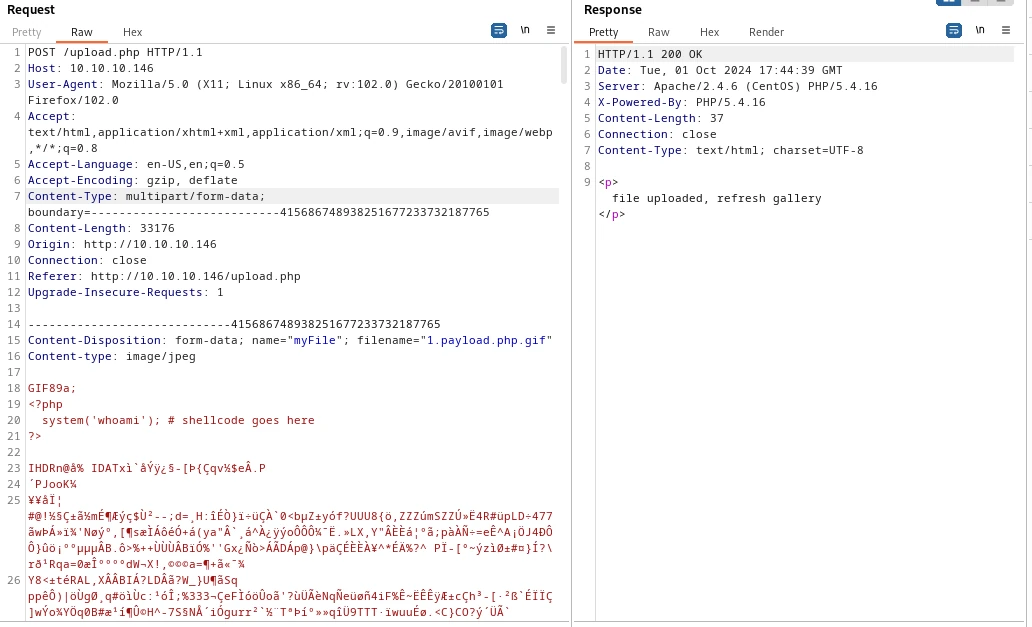The width and height of the screenshot is (1032, 627).
Task: Click the 'Host: 10.10.10.146' header line
Action: point(90,68)
